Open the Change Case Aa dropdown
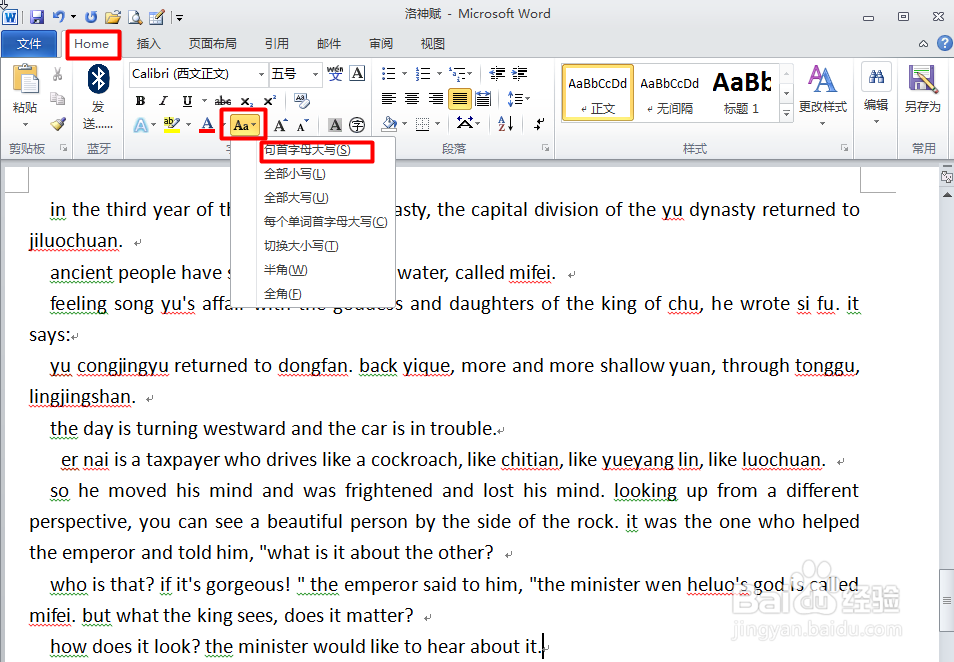 (244, 125)
